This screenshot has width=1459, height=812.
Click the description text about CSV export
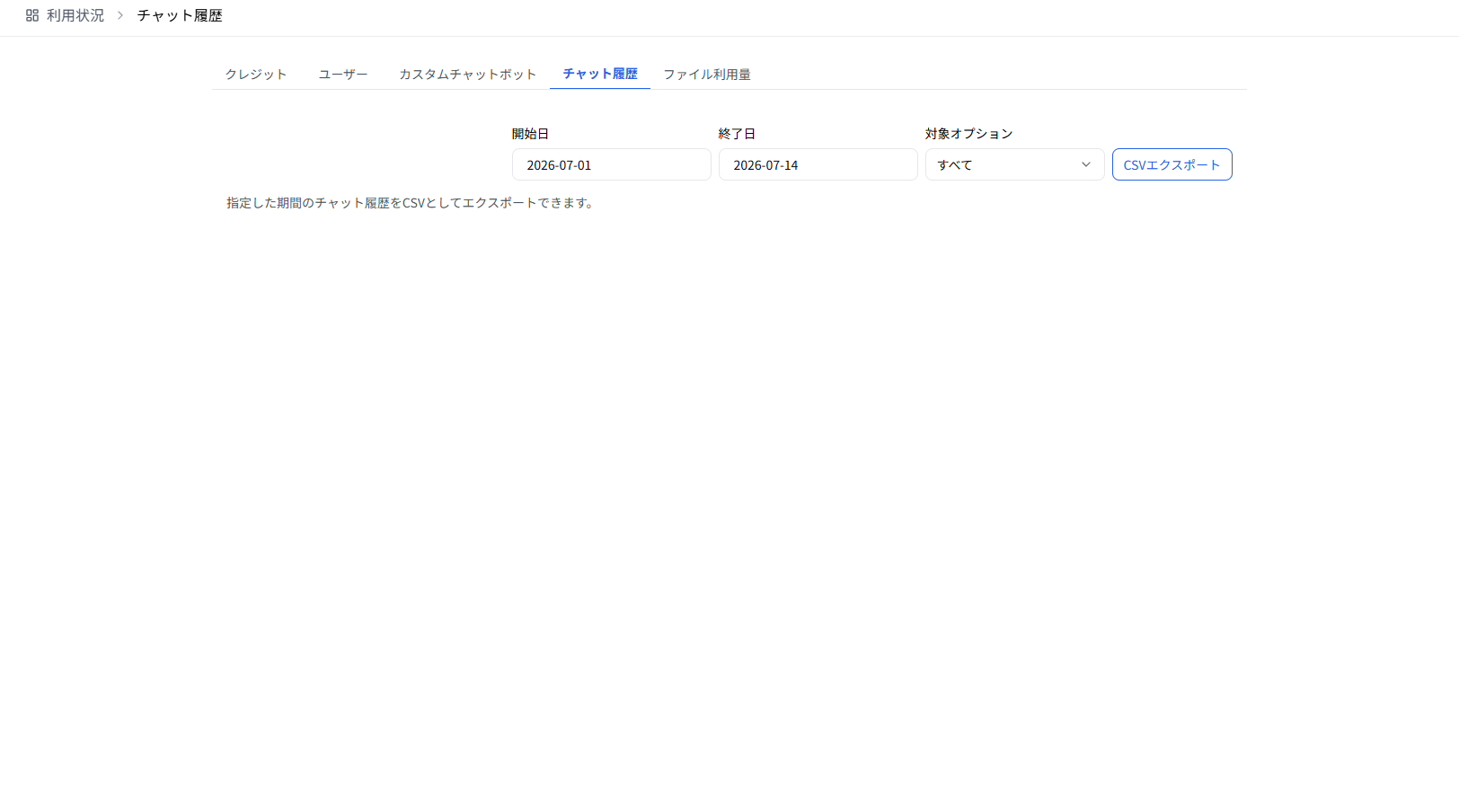click(x=411, y=203)
